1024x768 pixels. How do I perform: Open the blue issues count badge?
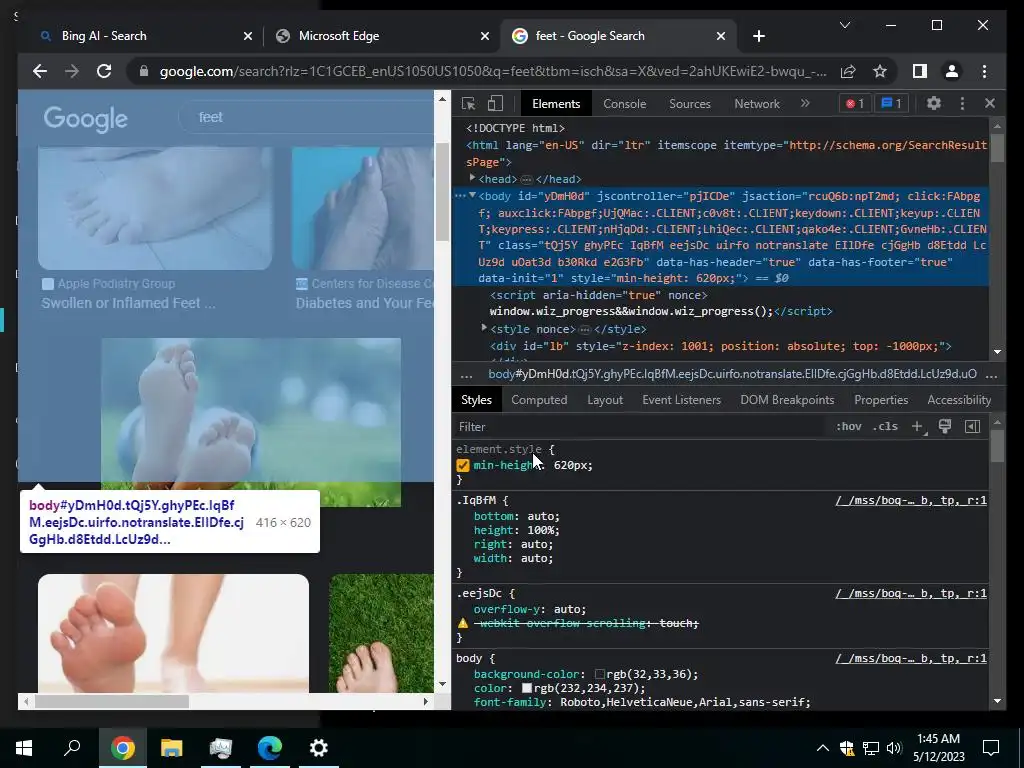(x=891, y=103)
